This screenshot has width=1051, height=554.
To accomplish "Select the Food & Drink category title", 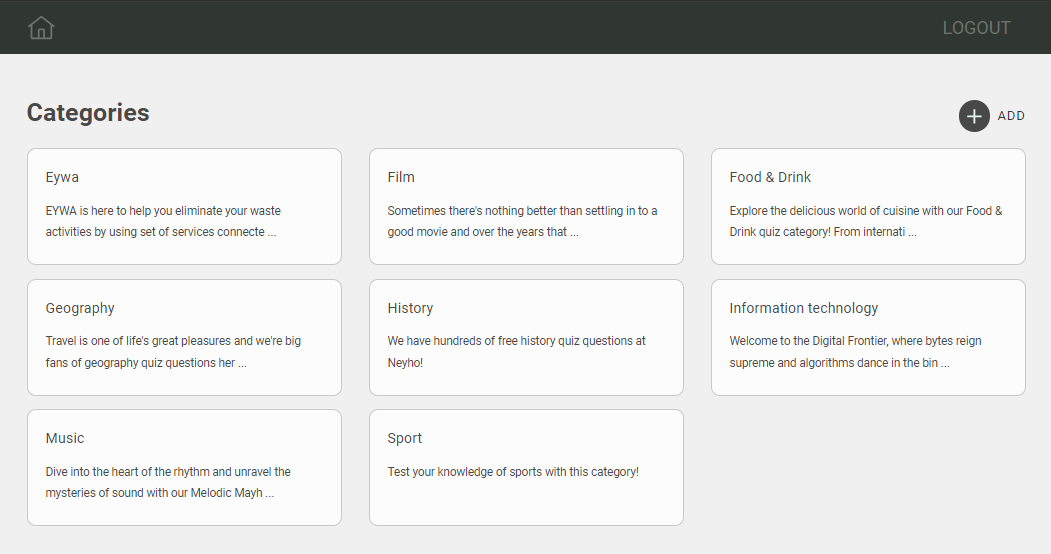I will [770, 177].
